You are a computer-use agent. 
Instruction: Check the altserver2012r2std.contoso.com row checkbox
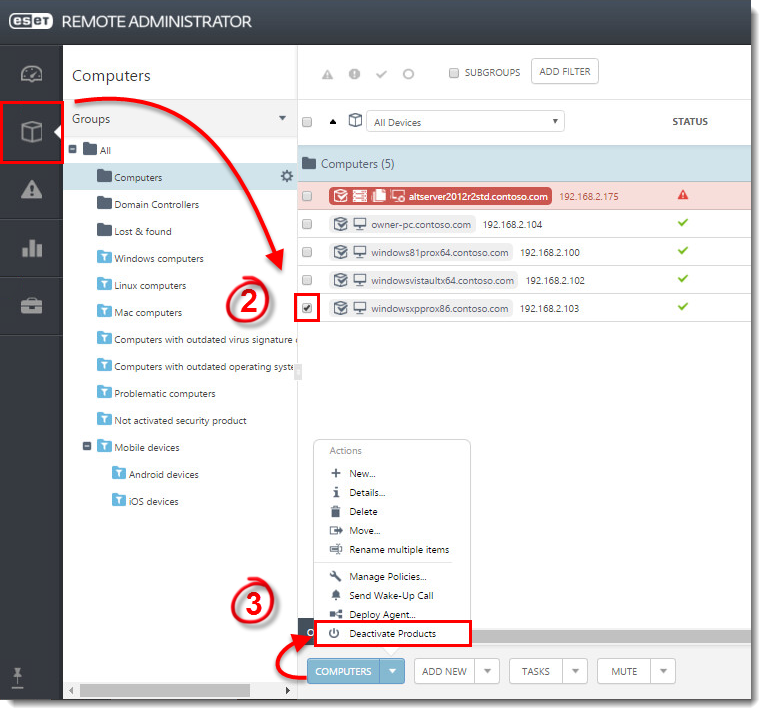click(x=307, y=196)
